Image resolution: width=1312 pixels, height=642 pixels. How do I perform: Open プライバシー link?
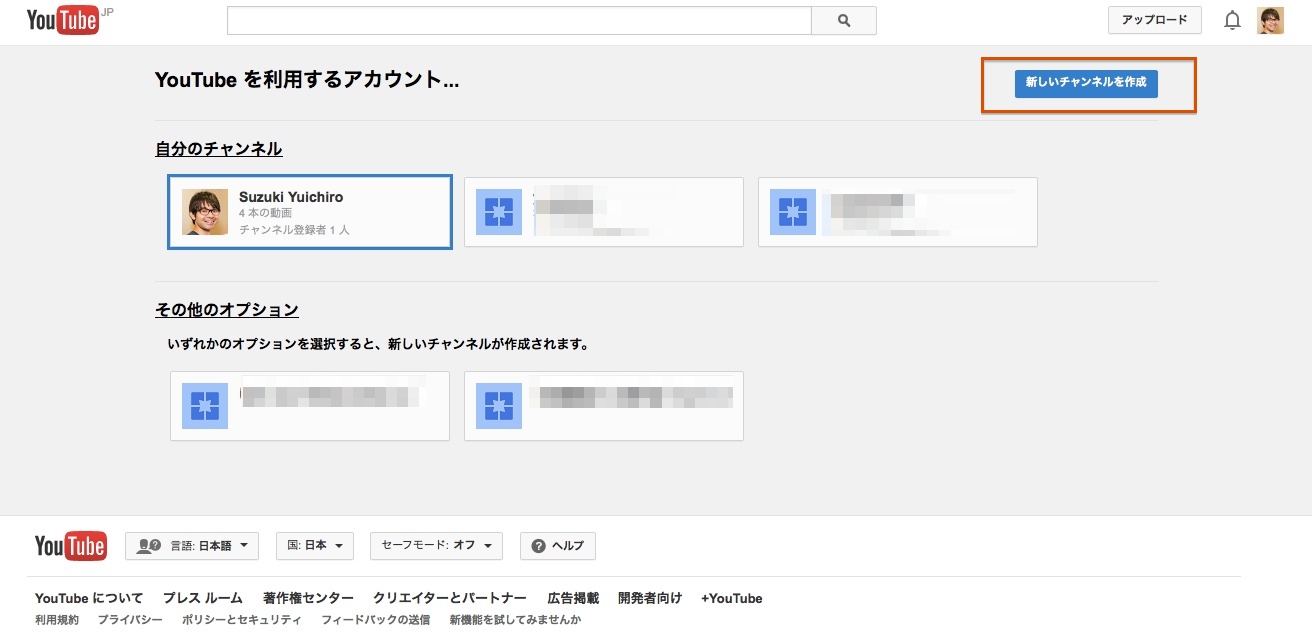pyautogui.click(x=130, y=620)
